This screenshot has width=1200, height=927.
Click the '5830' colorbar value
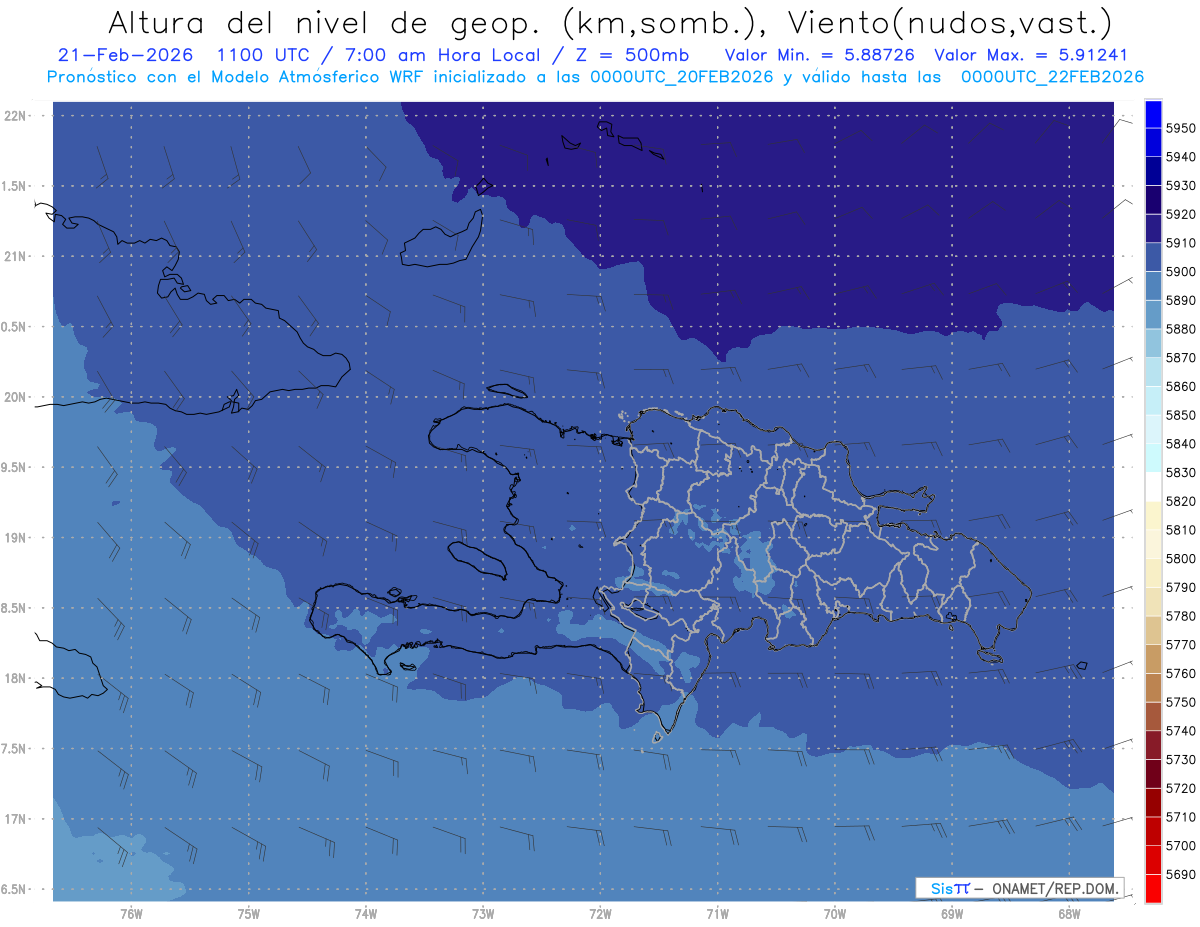(x=1181, y=473)
